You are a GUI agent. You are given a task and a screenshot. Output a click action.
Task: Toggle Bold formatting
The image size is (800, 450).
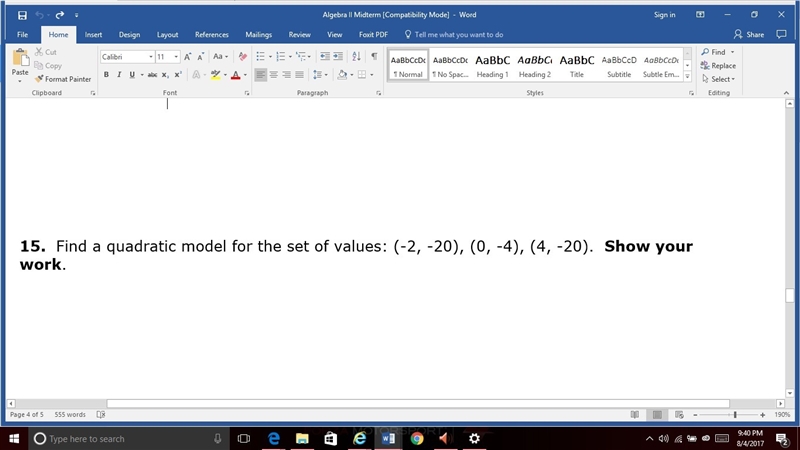click(x=106, y=74)
